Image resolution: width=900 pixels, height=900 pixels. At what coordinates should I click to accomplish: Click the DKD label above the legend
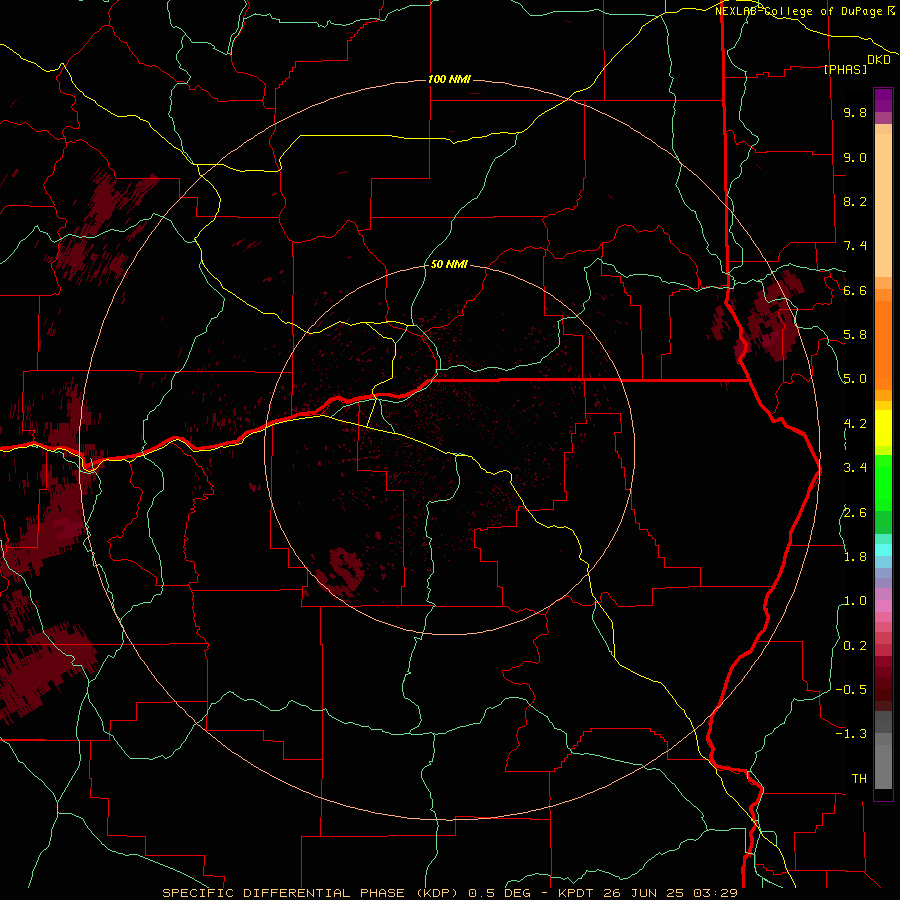point(879,60)
